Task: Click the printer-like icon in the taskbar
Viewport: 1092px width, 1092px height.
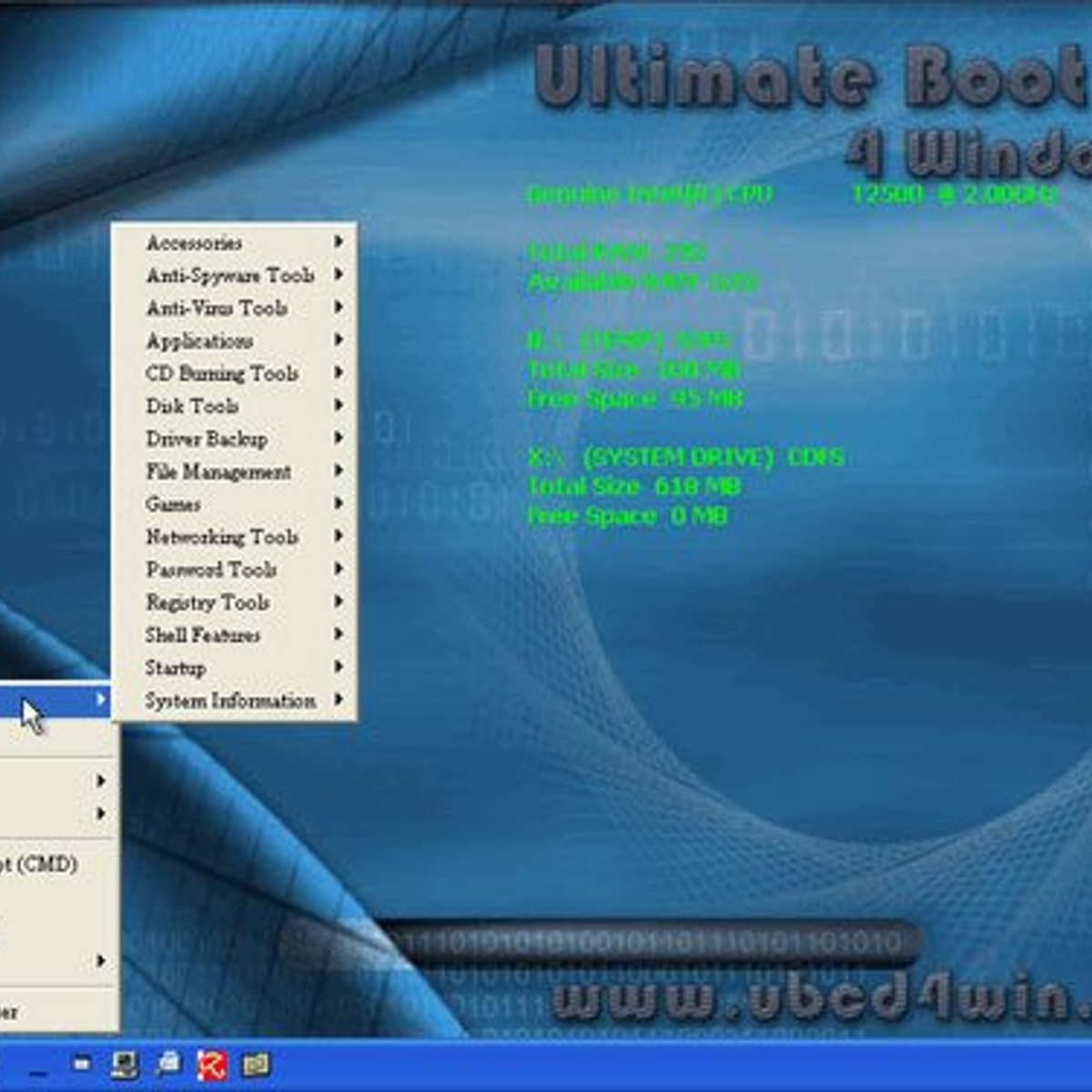Action: [x=168, y=1063]
